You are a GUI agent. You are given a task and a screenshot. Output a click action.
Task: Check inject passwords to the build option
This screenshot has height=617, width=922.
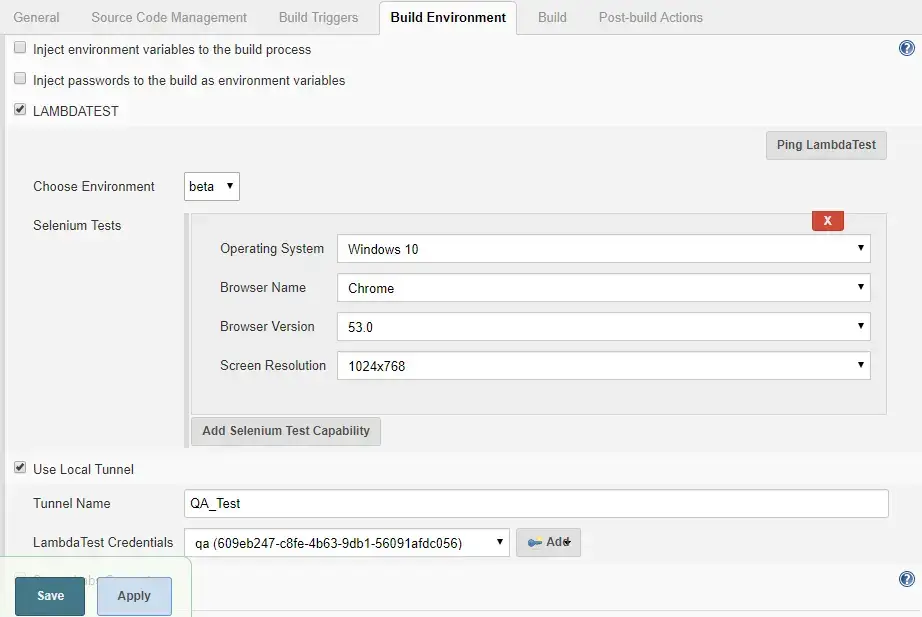pyautogui.click(x=19, y=79)
